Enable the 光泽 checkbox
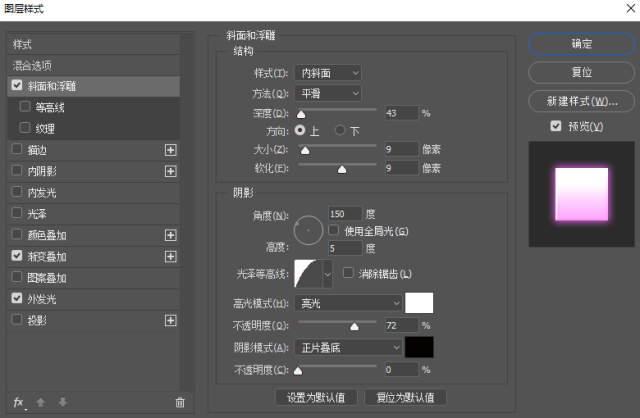This screenshot has width=640, height=418. [17, 213]
